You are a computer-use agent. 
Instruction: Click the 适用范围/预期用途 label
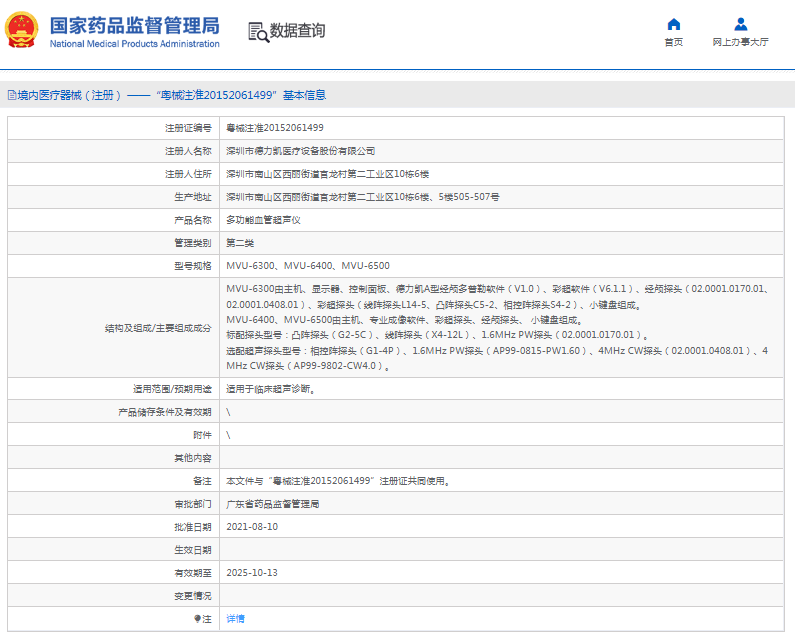172,389
